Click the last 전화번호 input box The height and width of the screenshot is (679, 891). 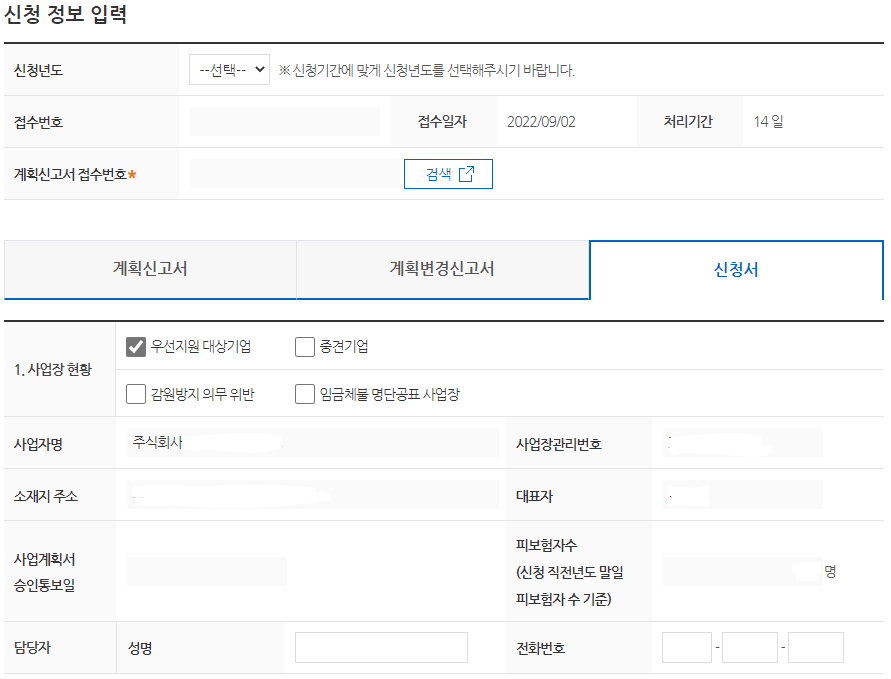tap(816, 648)
